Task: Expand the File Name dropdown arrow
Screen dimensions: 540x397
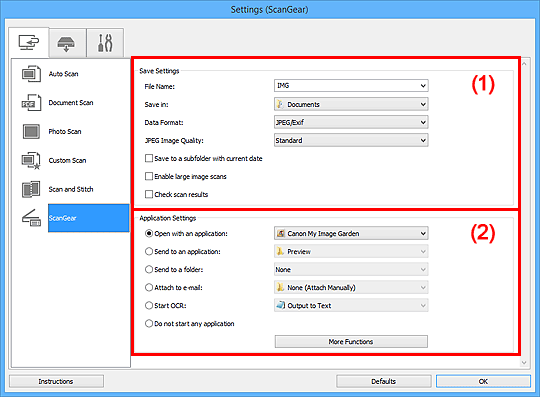Action: [x=423, y=85]
